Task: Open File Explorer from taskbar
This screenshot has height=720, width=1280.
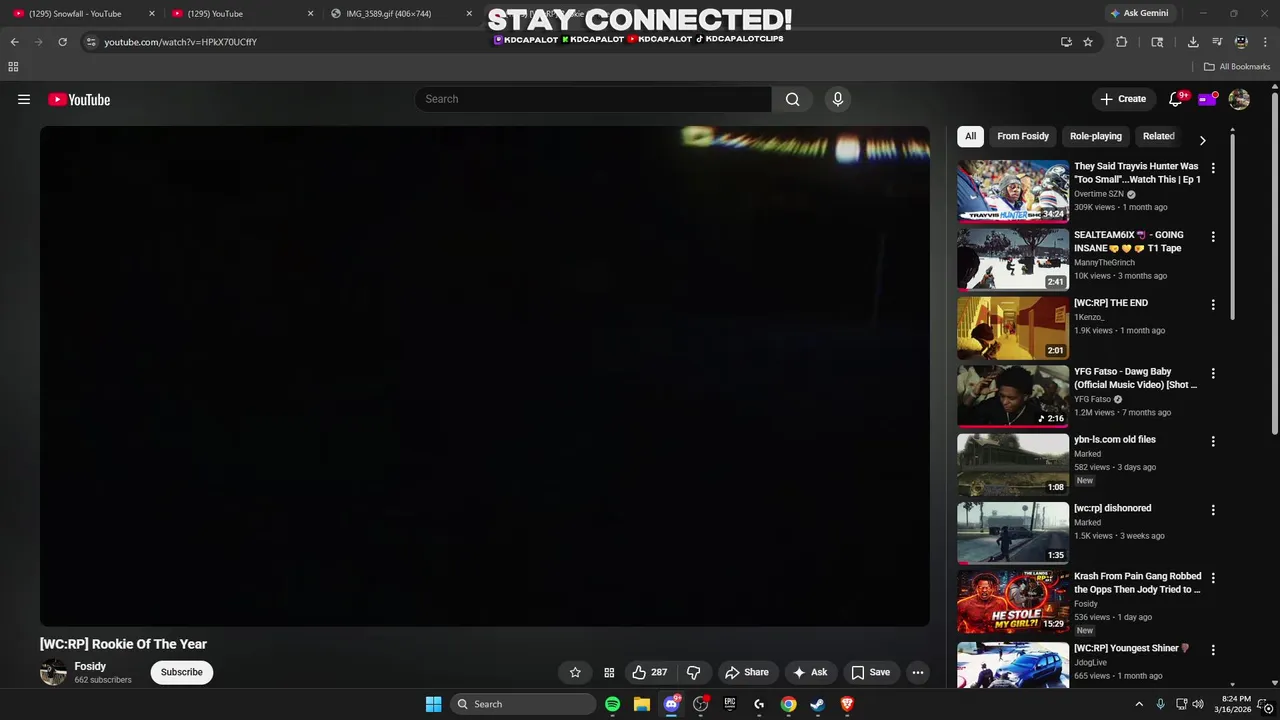Action: (642, 704)
